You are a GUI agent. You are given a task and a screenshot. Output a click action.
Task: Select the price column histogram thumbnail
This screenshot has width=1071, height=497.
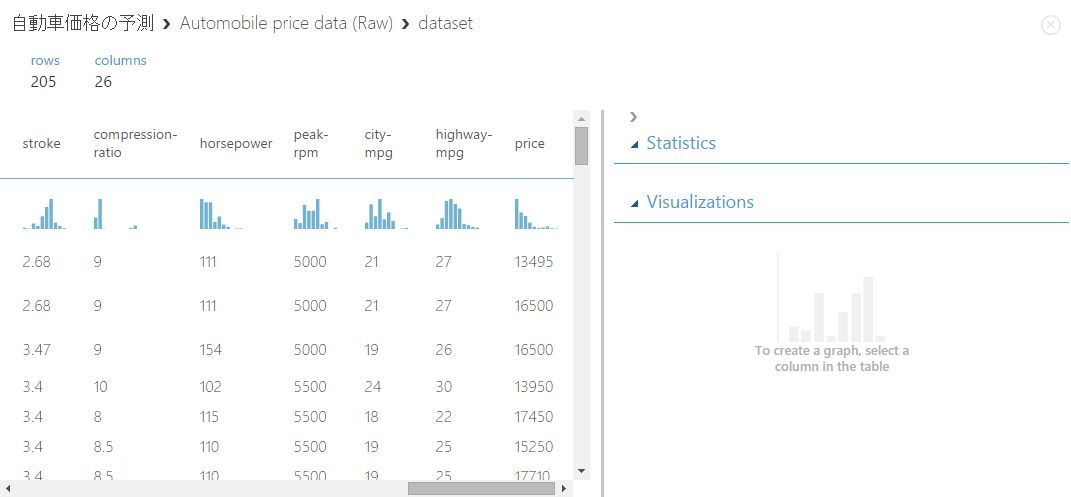pyautogui.click(x=534, y=215)
